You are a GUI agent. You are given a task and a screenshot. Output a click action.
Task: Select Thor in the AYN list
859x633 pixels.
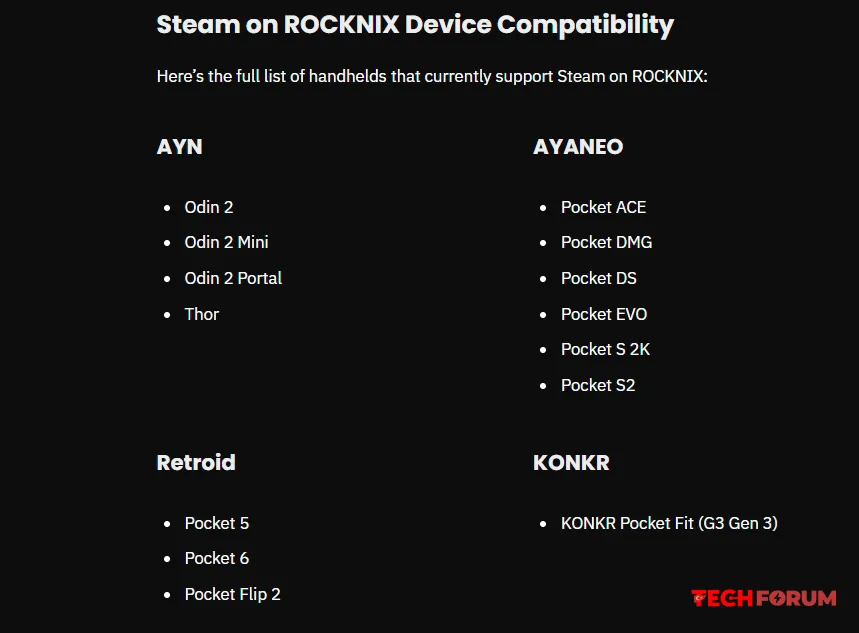point(202,314)
